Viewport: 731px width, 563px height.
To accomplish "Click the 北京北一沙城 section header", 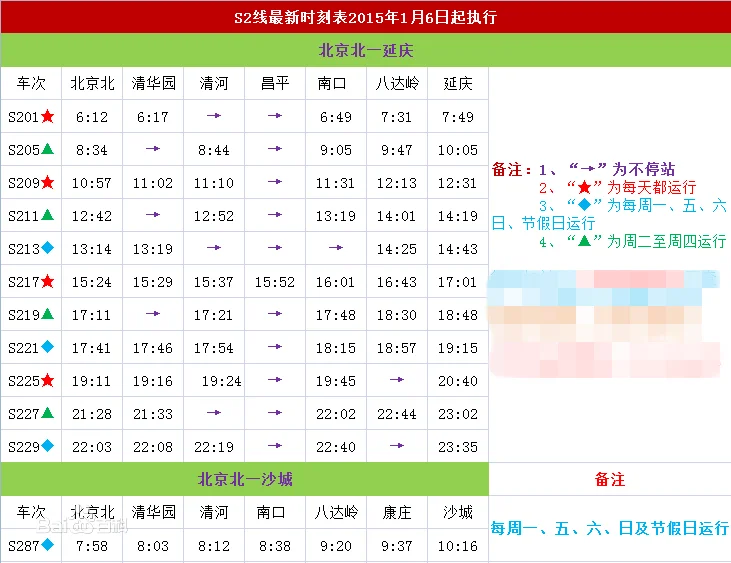I will [x=245, y=479].
